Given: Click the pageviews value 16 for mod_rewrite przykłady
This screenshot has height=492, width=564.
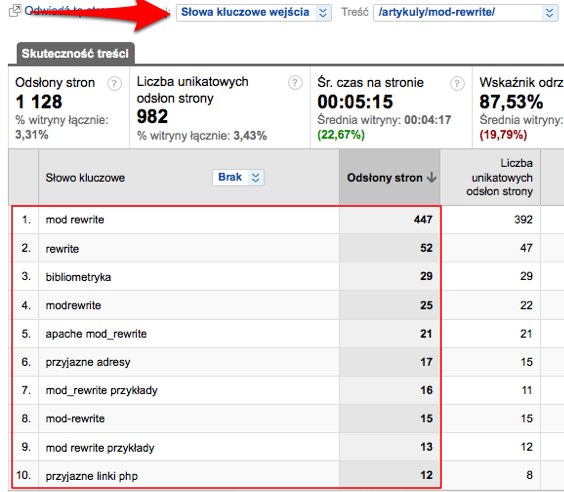Looking at the screenshot, I should tap(426, 390).
